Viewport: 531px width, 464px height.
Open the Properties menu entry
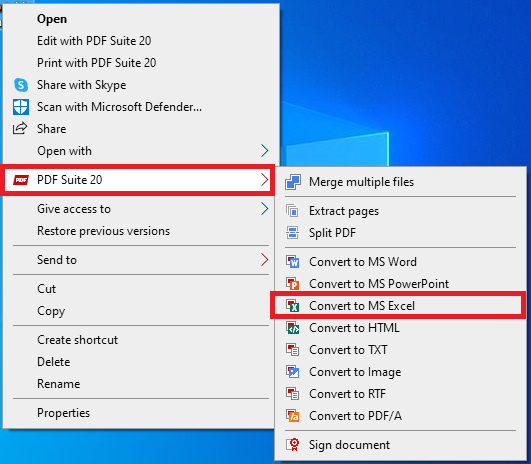[64, 413]
